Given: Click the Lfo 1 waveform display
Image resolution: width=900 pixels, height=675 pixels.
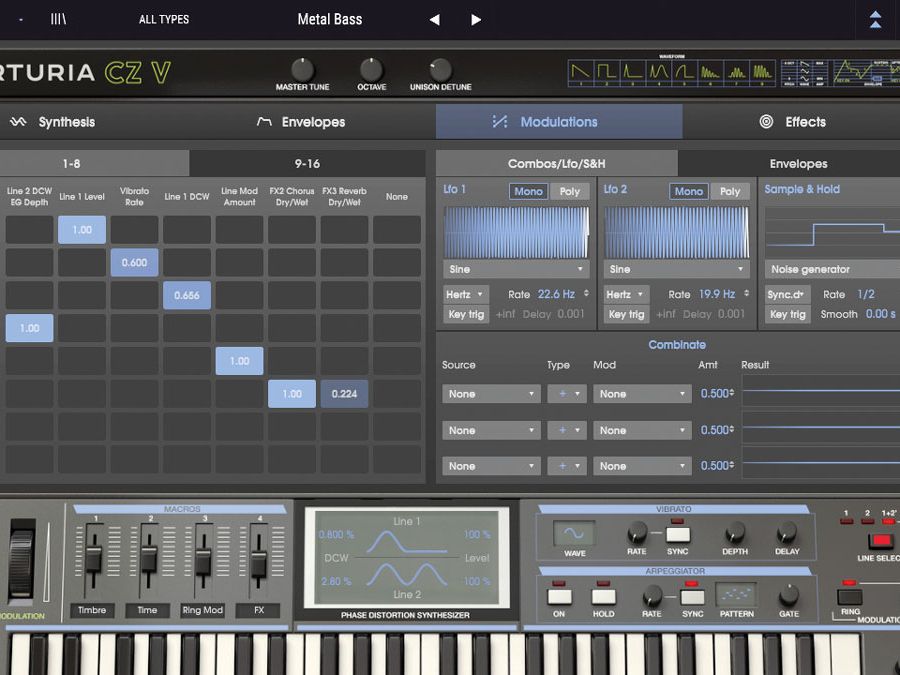Looking at the screenshot, I should (x=516, y=232).
